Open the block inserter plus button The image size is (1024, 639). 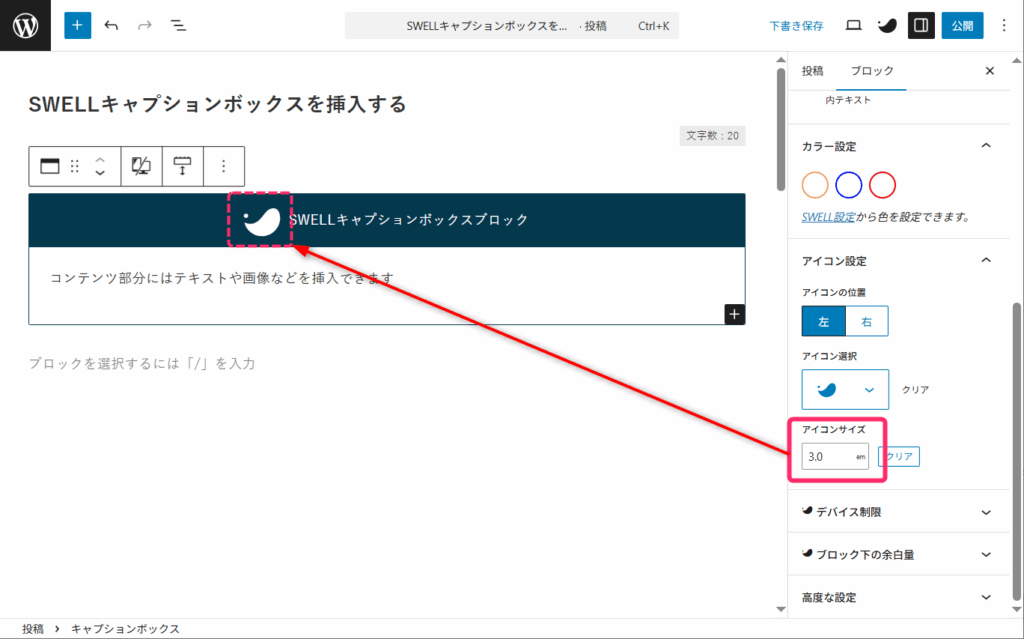point(77,25)
